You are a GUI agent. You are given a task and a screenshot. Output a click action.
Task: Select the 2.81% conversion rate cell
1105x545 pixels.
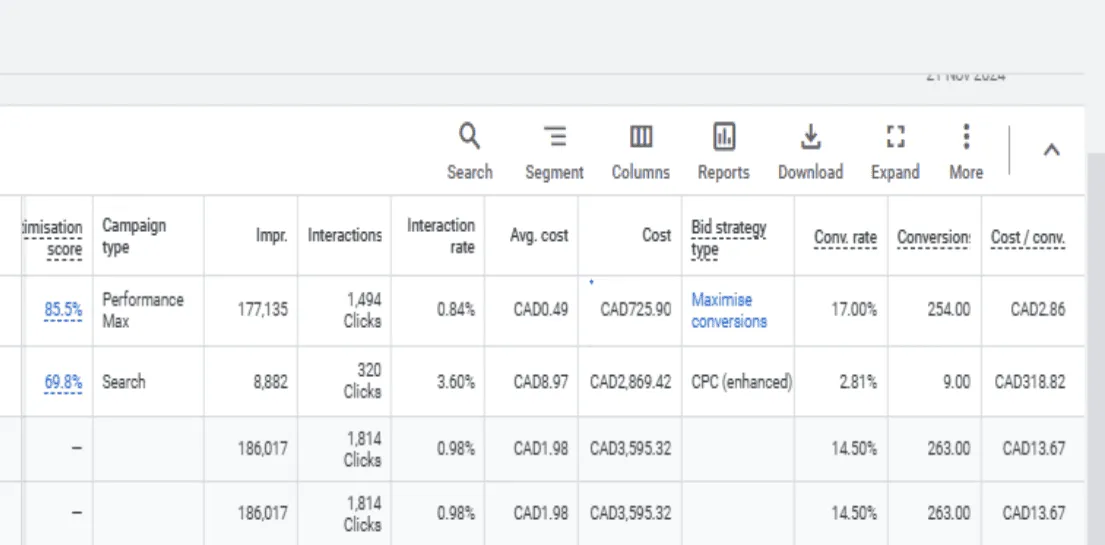pyautogui.click(x=841, y=381)
